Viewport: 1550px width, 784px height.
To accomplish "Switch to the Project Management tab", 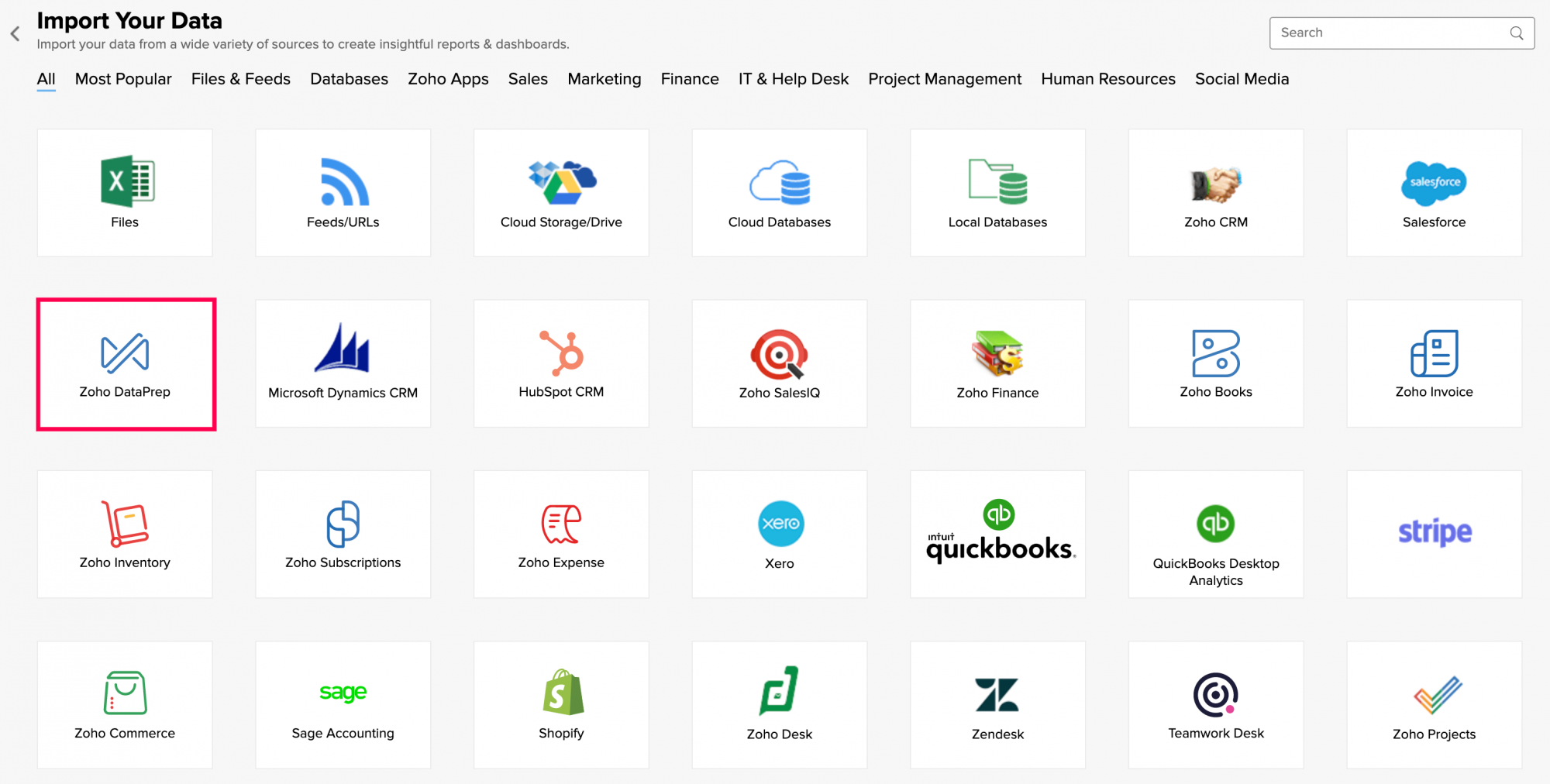I will click(x=945, y=79).
